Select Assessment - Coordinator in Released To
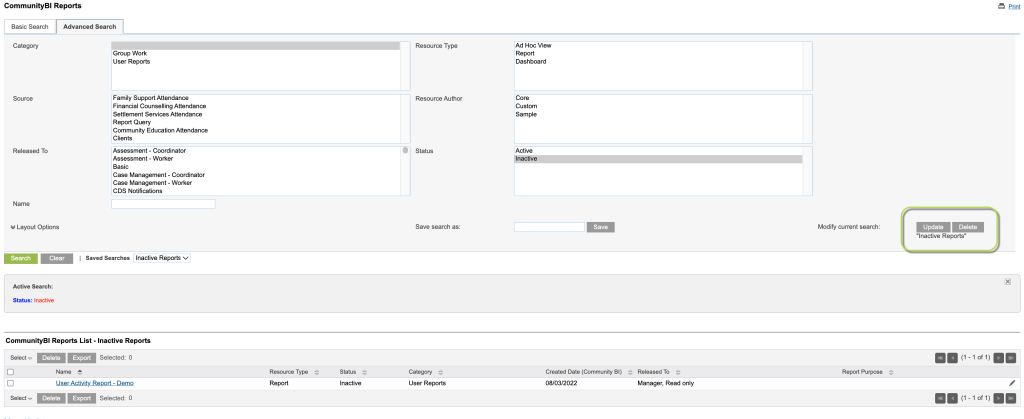This screenshot has width=1024, height=419. pos(256,151)
